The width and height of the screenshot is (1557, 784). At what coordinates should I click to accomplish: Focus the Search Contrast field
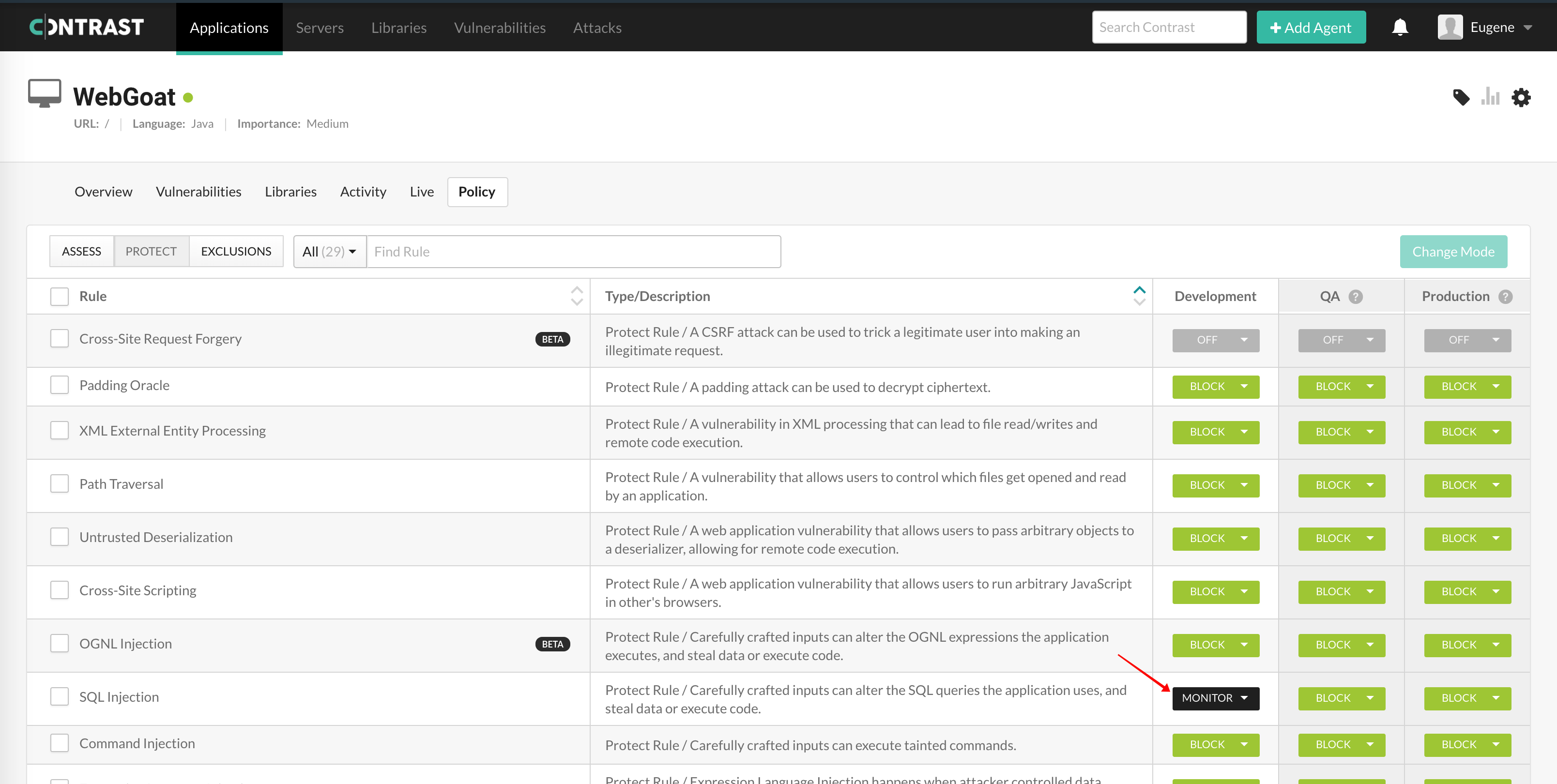coord(1169,27)
